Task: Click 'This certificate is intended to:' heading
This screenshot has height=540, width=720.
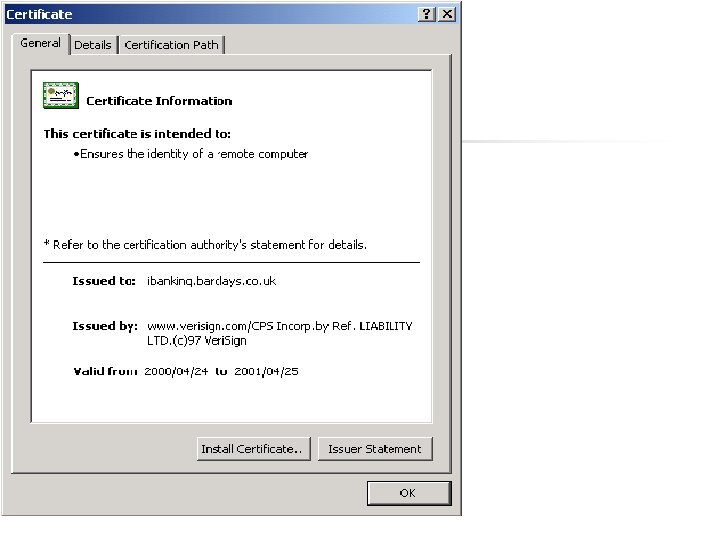Action: click(x=137, y=134)
